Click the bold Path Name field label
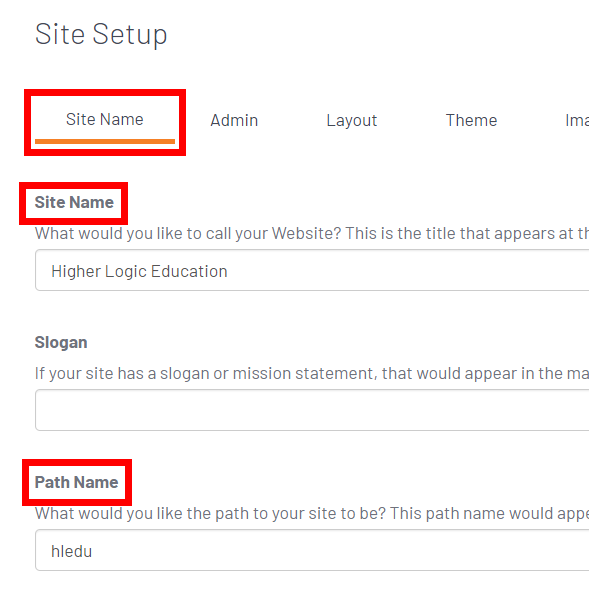The image size is (589, 590). (76, 482)
